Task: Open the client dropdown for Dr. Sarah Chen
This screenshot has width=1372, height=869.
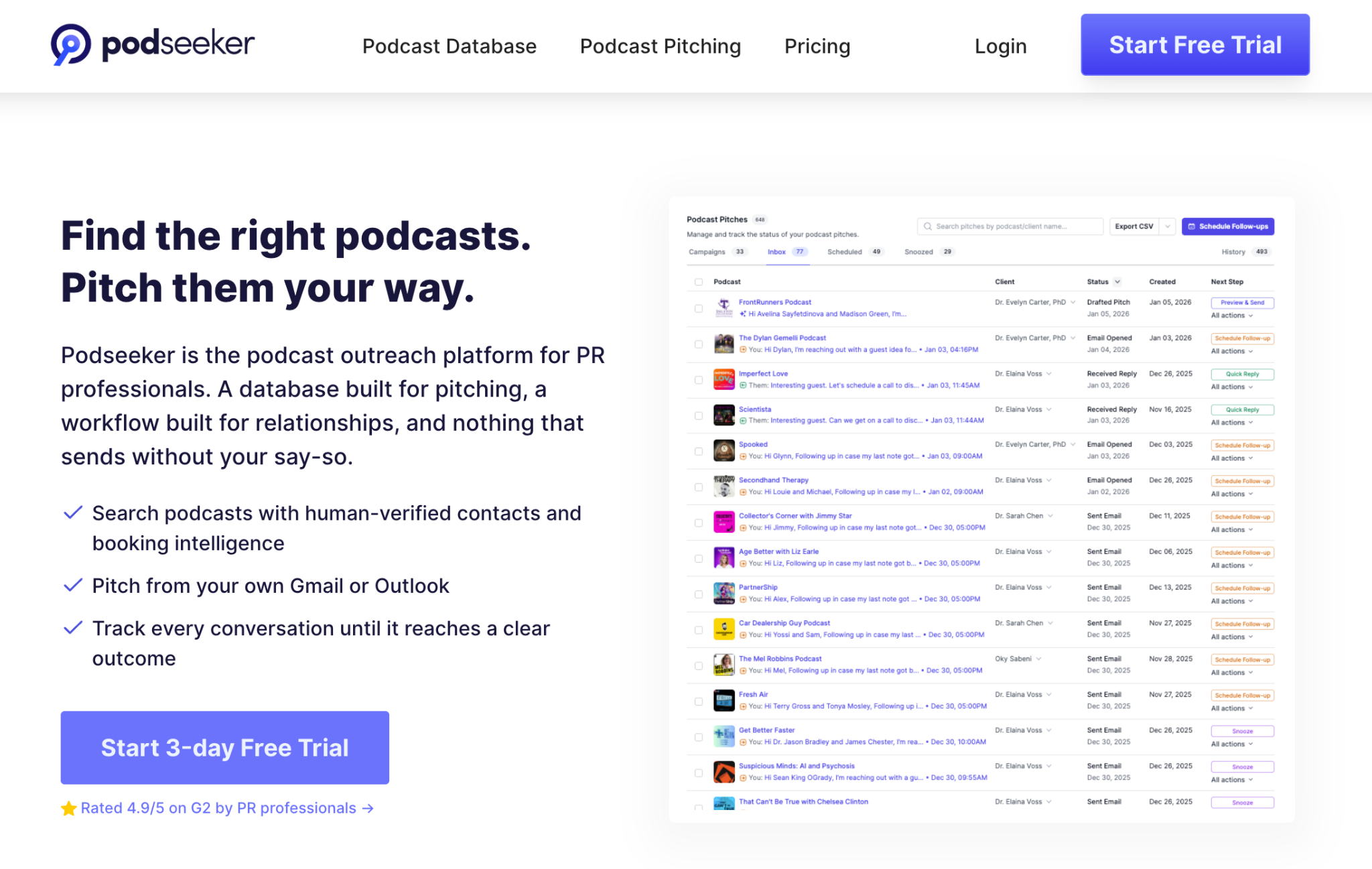Action: [x=1025, y=515]
